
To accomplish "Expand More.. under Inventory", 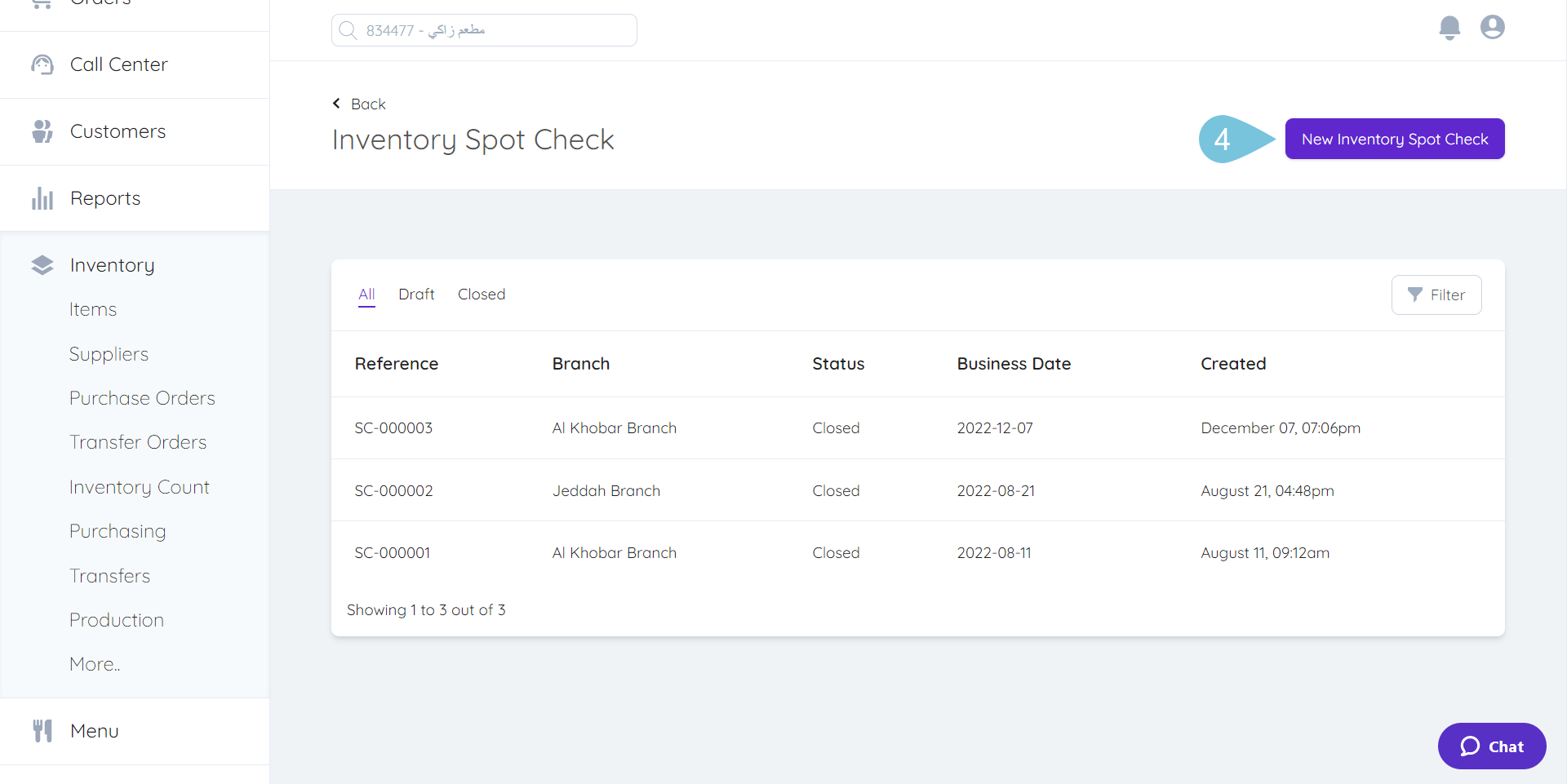I will pos(94,663).
